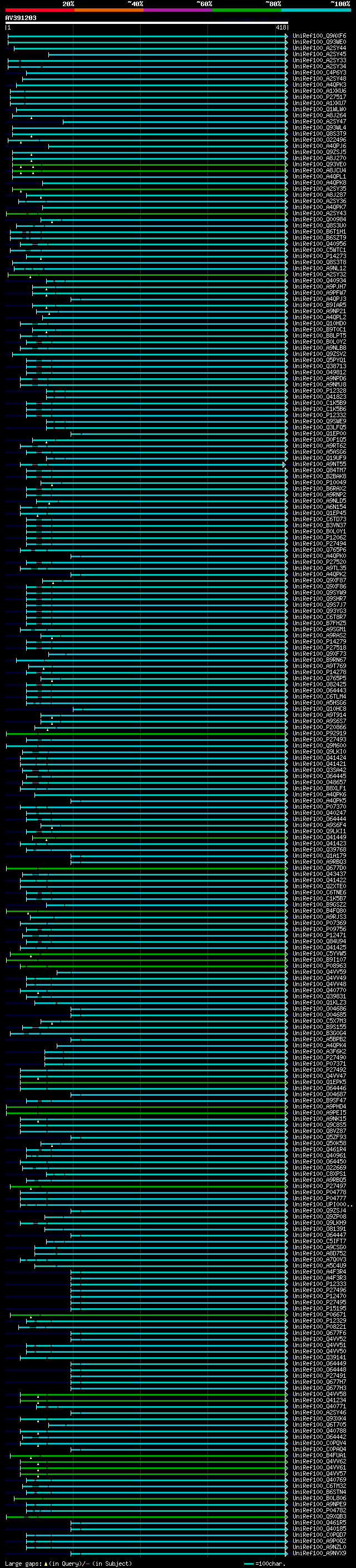Select the UniRef100_A7Q0V3 label
This screenshot has width=356, height=1568.
coord(319,1259)
